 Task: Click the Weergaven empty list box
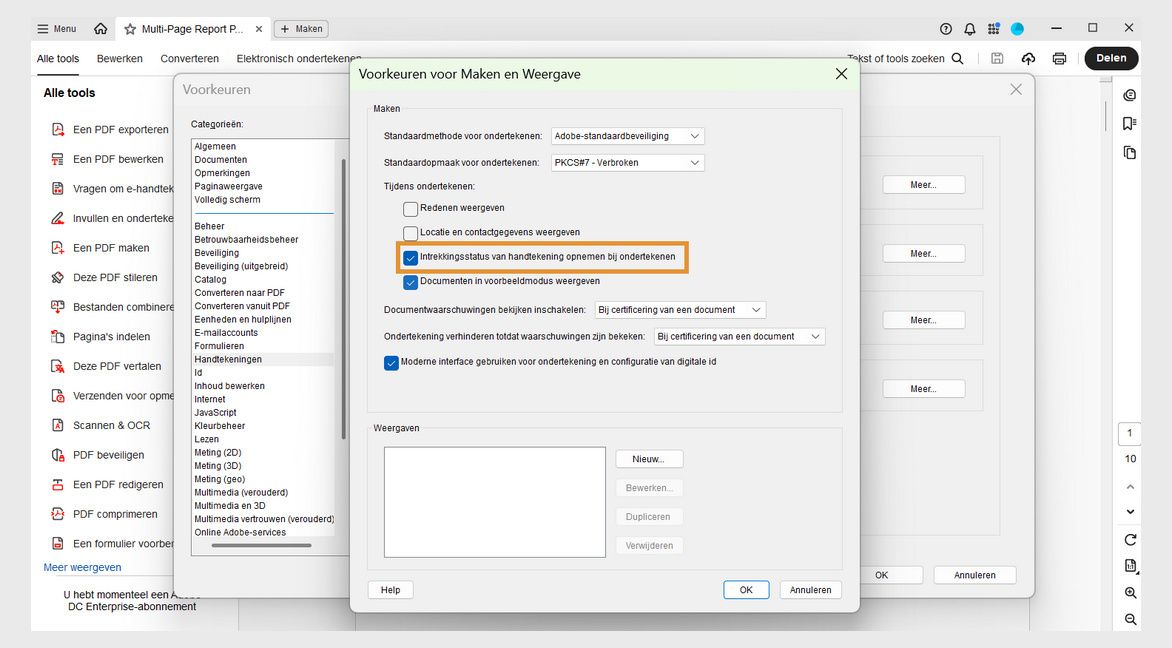click(495, 502)
